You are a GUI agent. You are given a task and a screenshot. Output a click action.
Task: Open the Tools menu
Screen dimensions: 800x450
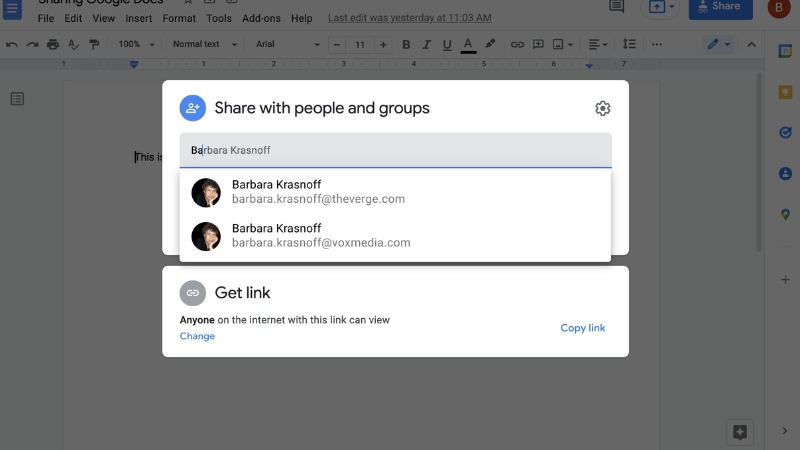(x=219, y=18)
